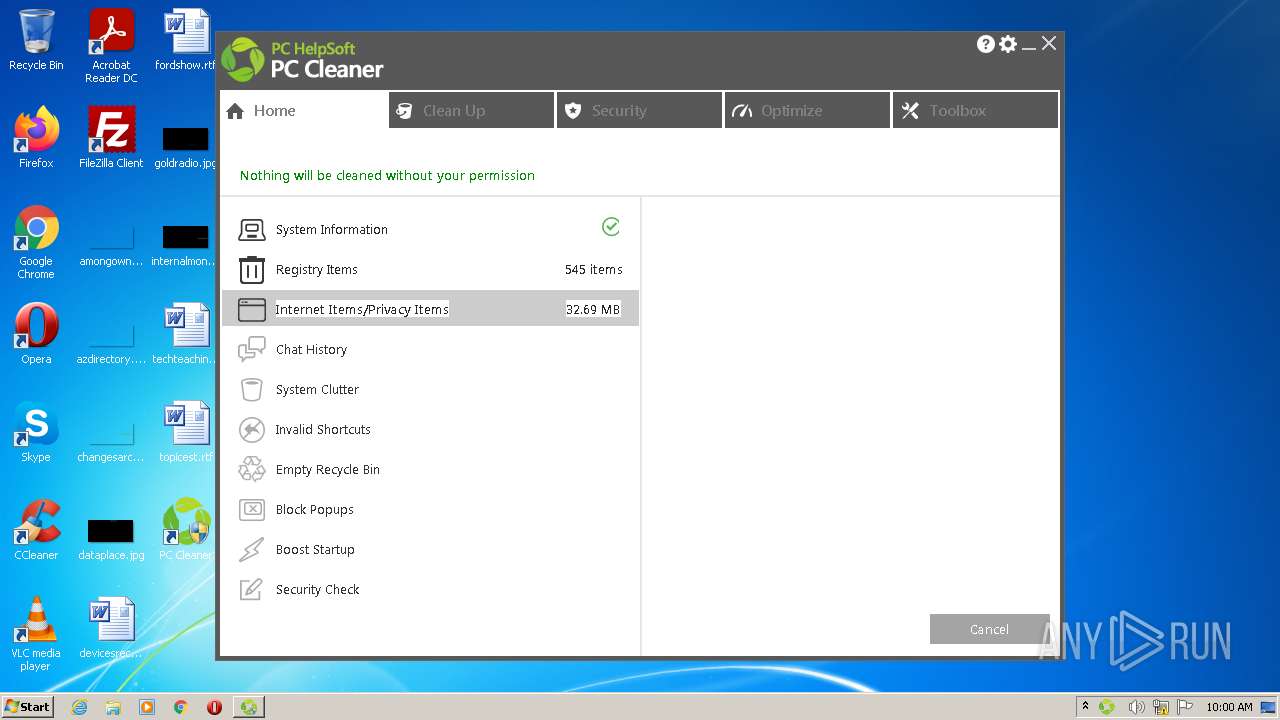Select the CCleaner desktop shortcut
Screen dimensions: 1280x720
[36, 530]
